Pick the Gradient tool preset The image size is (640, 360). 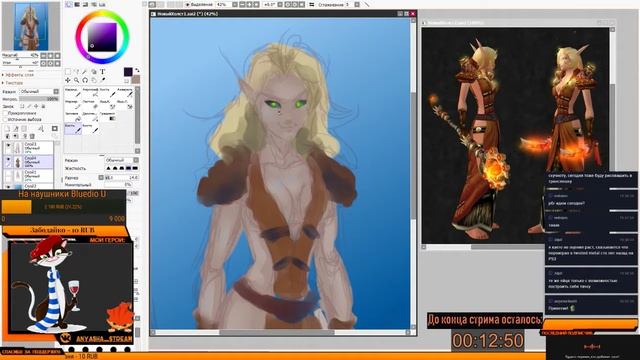click(x=107, y=117)
